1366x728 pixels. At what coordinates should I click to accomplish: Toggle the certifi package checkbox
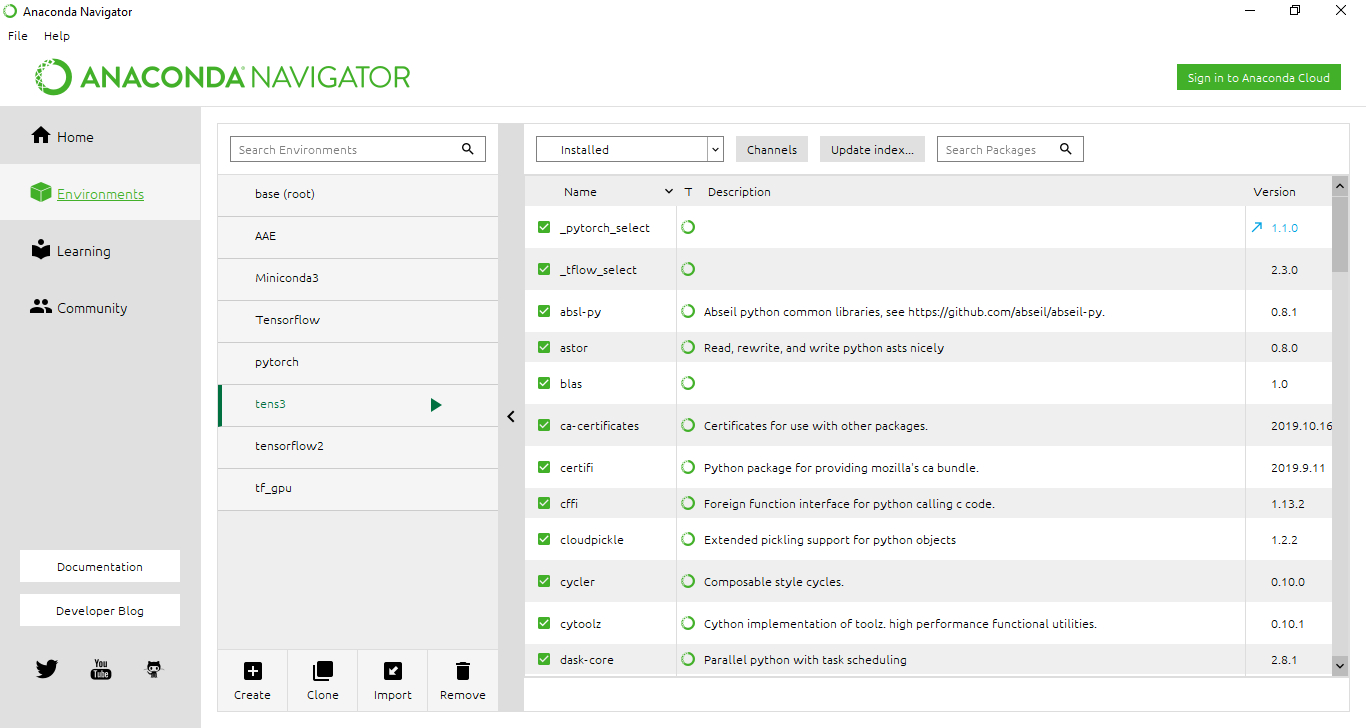544,468
